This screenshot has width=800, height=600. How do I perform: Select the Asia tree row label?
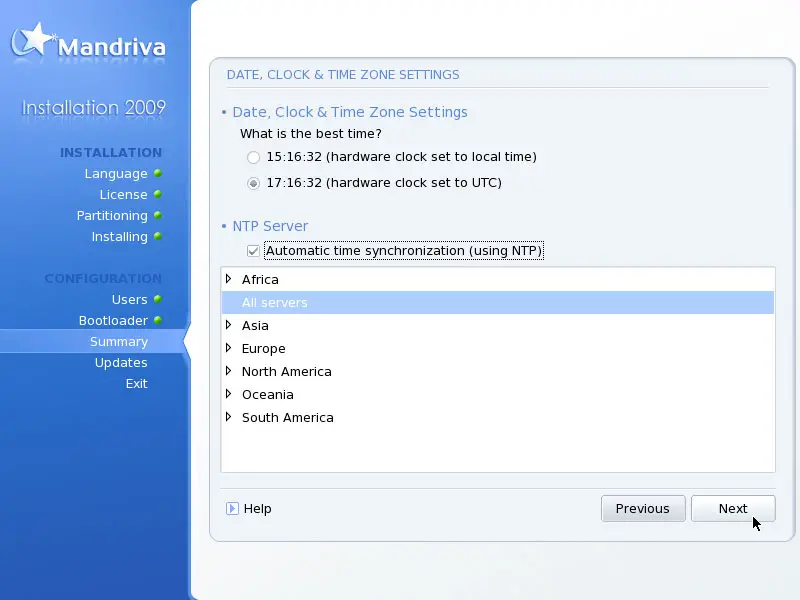pos(255,326)
